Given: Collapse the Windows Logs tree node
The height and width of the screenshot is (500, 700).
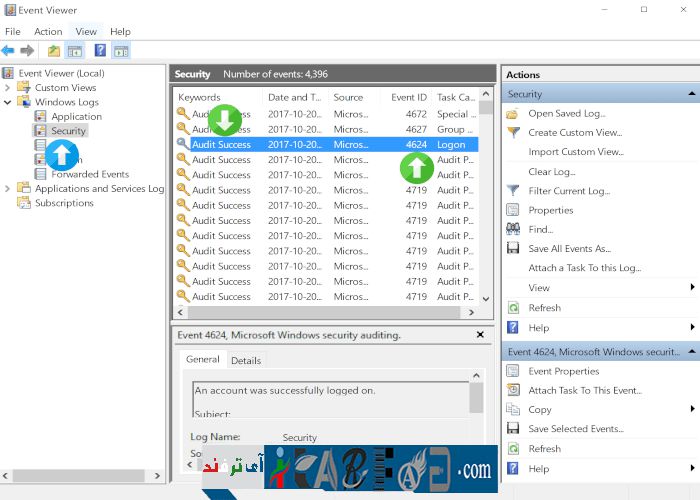Looking at the screenshot, I should tap(9, 102).
